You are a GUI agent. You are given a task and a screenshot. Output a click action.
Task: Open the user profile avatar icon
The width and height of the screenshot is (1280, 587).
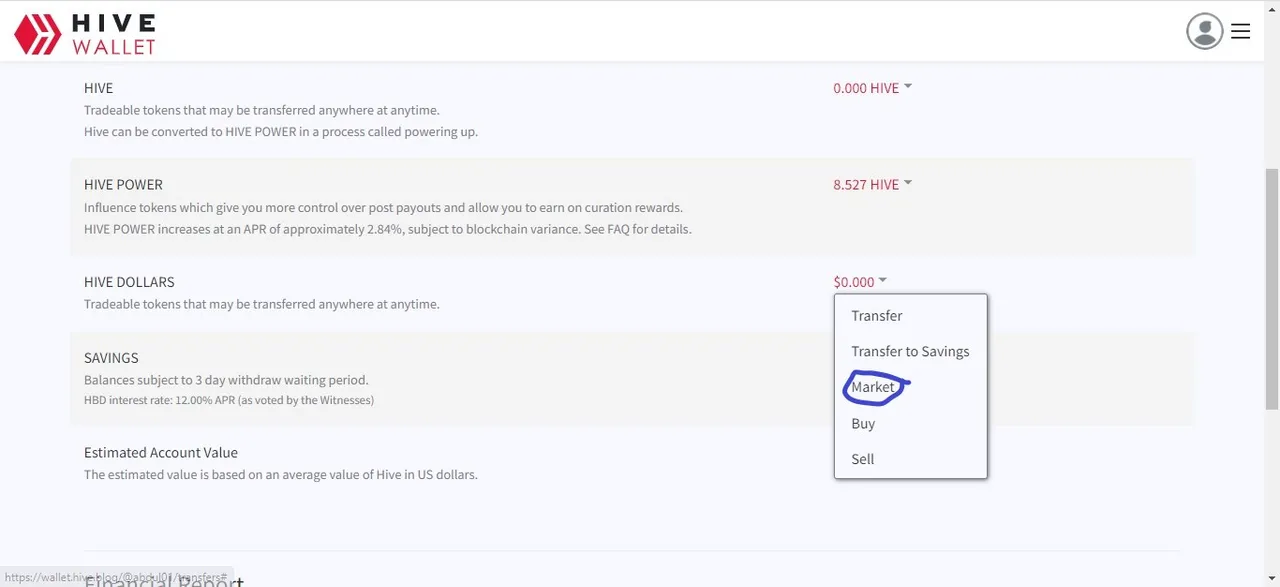1205,31
